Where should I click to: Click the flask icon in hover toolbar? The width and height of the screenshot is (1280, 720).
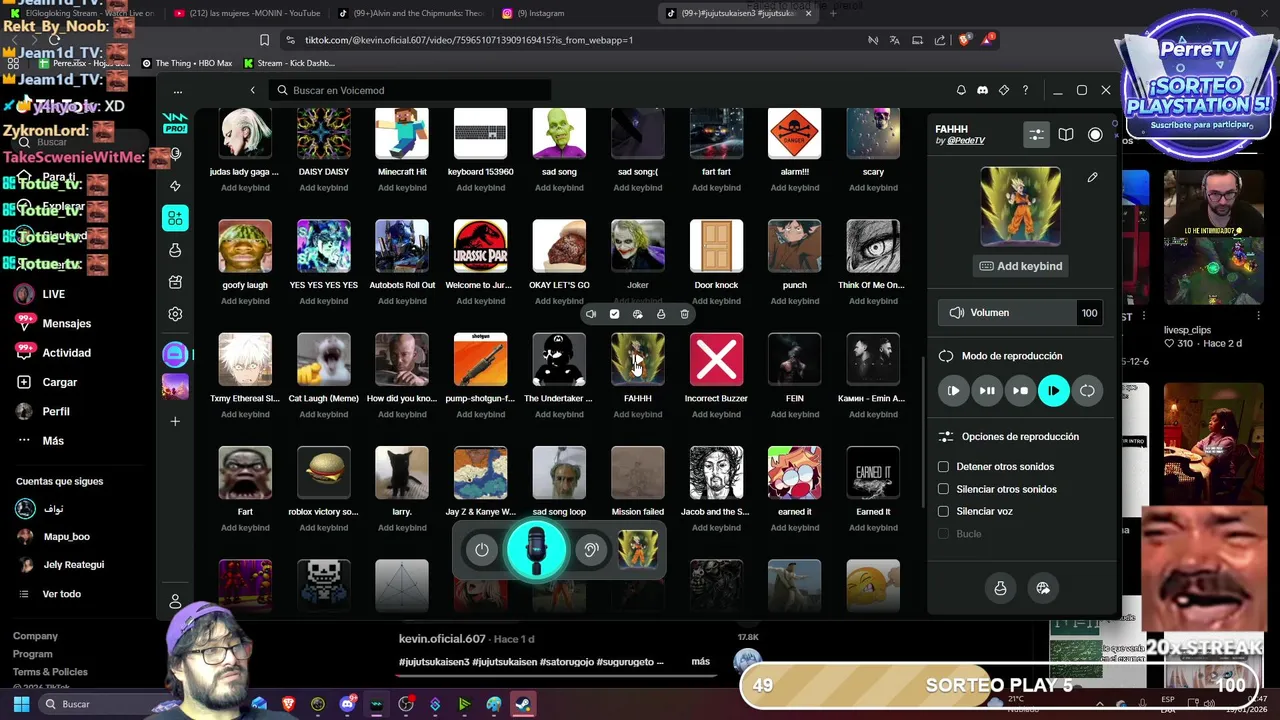pyautogui.click(x=661, y=314)
